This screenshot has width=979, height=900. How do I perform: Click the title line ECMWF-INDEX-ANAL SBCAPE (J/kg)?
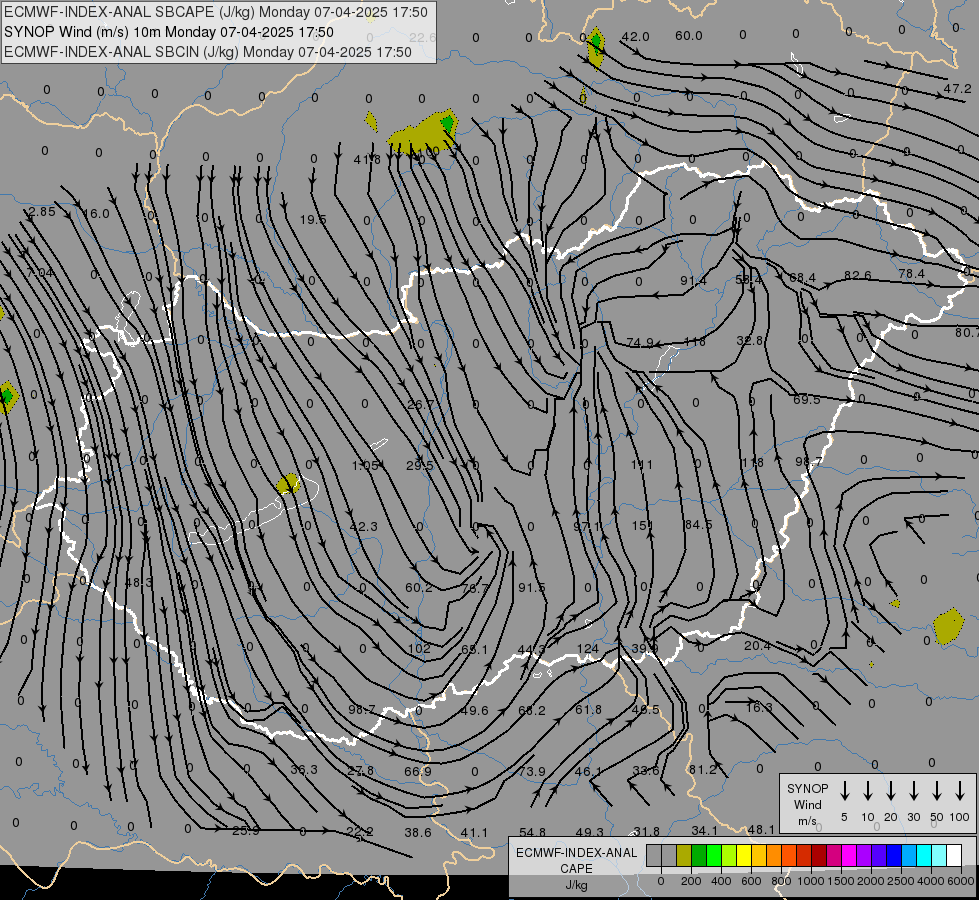pyautogui.click(x=216, y=12)
